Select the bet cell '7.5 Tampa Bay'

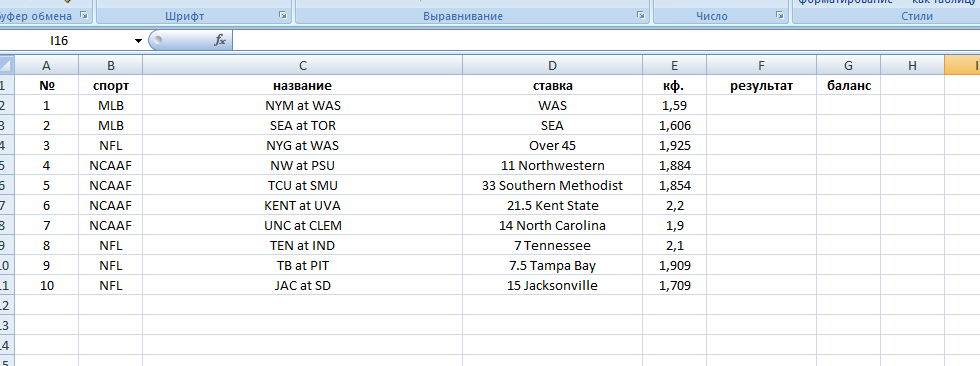pos(552,265)
